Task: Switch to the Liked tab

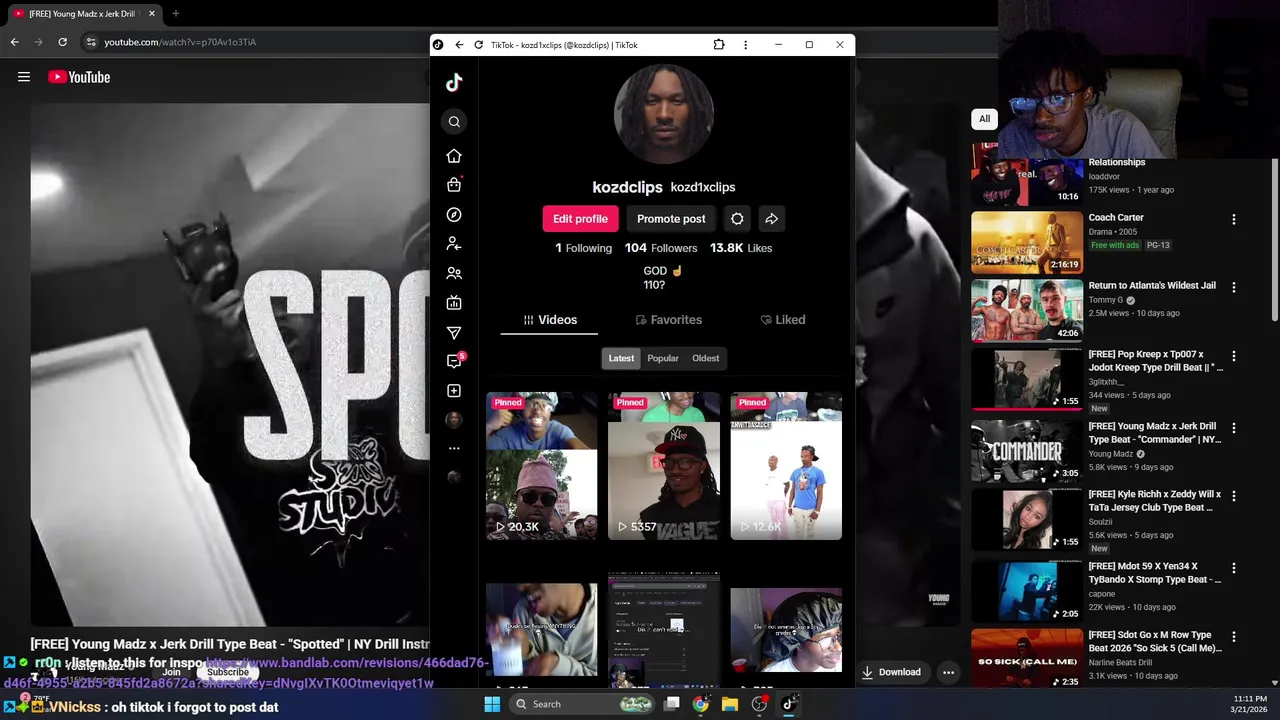Action: (782, 320)
